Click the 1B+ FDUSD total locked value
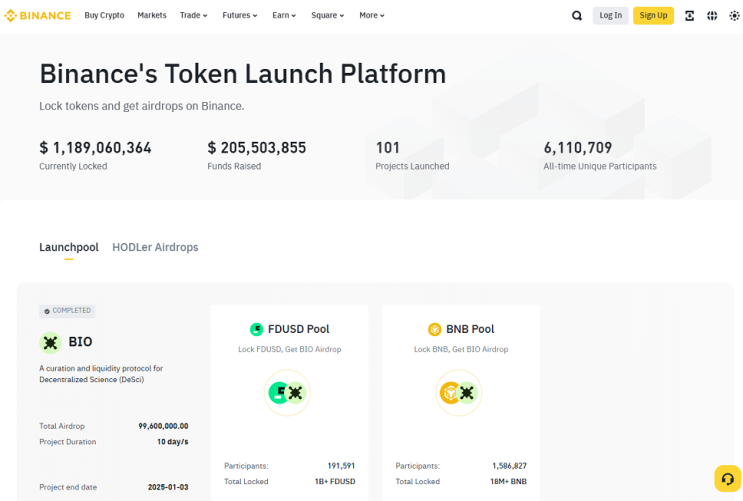The image size is (743, 501). (335, 482)
